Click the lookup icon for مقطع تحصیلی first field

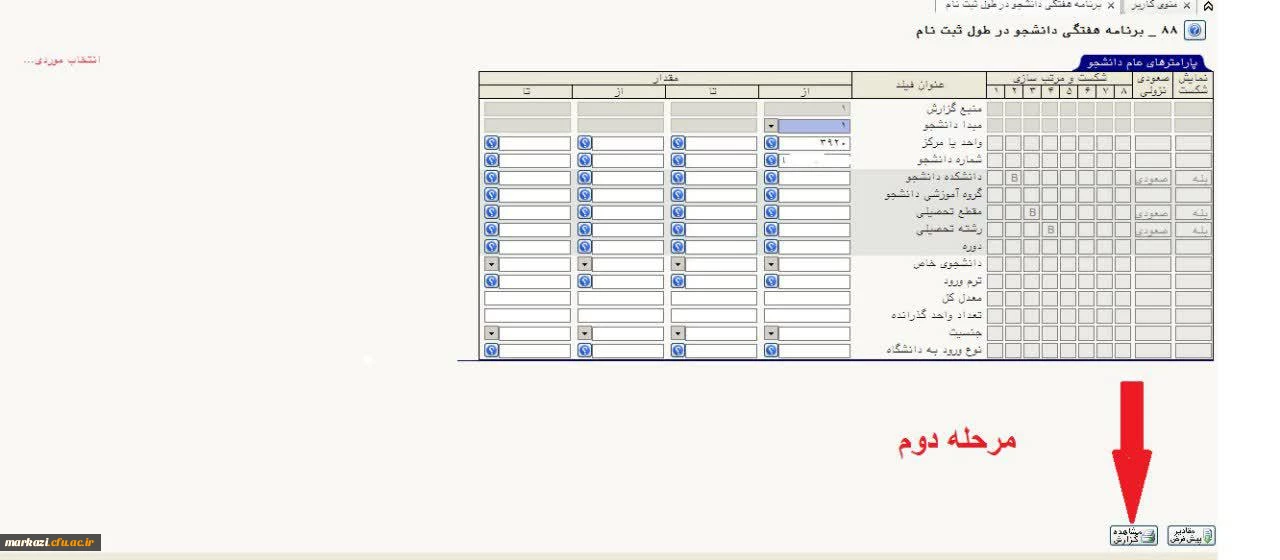click(x=771, y=213)
